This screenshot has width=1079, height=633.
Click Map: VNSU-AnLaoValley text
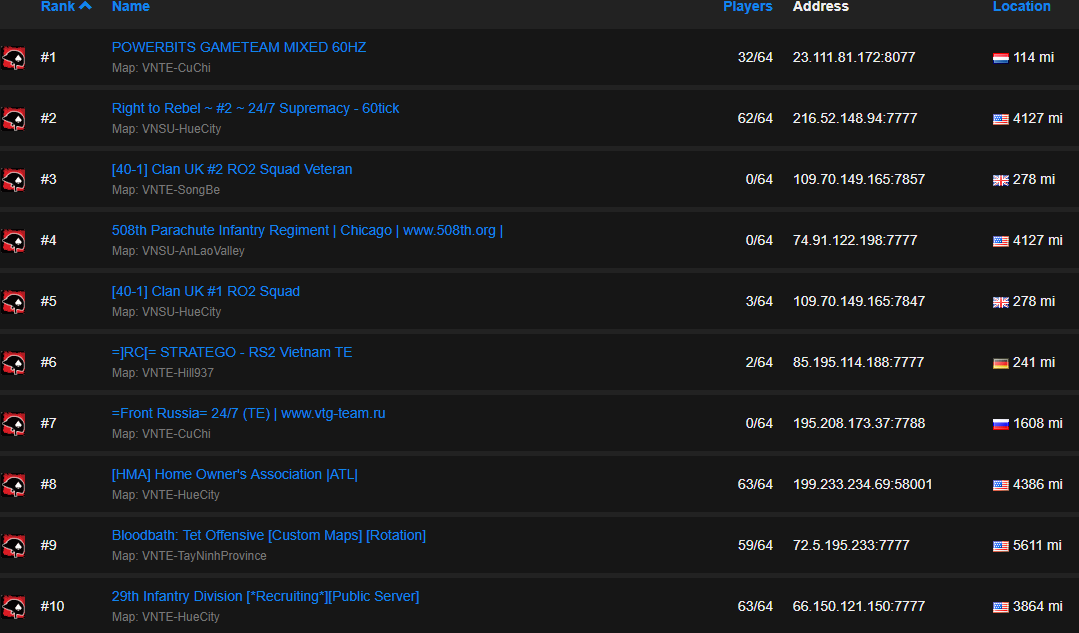pyautogui.click(x=178, y=251)
